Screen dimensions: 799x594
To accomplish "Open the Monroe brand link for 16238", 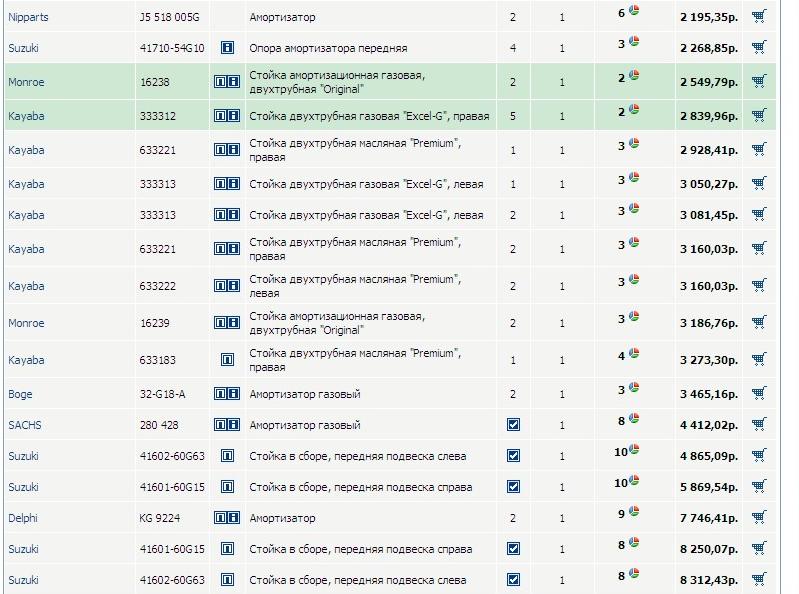I will [26, 82].
